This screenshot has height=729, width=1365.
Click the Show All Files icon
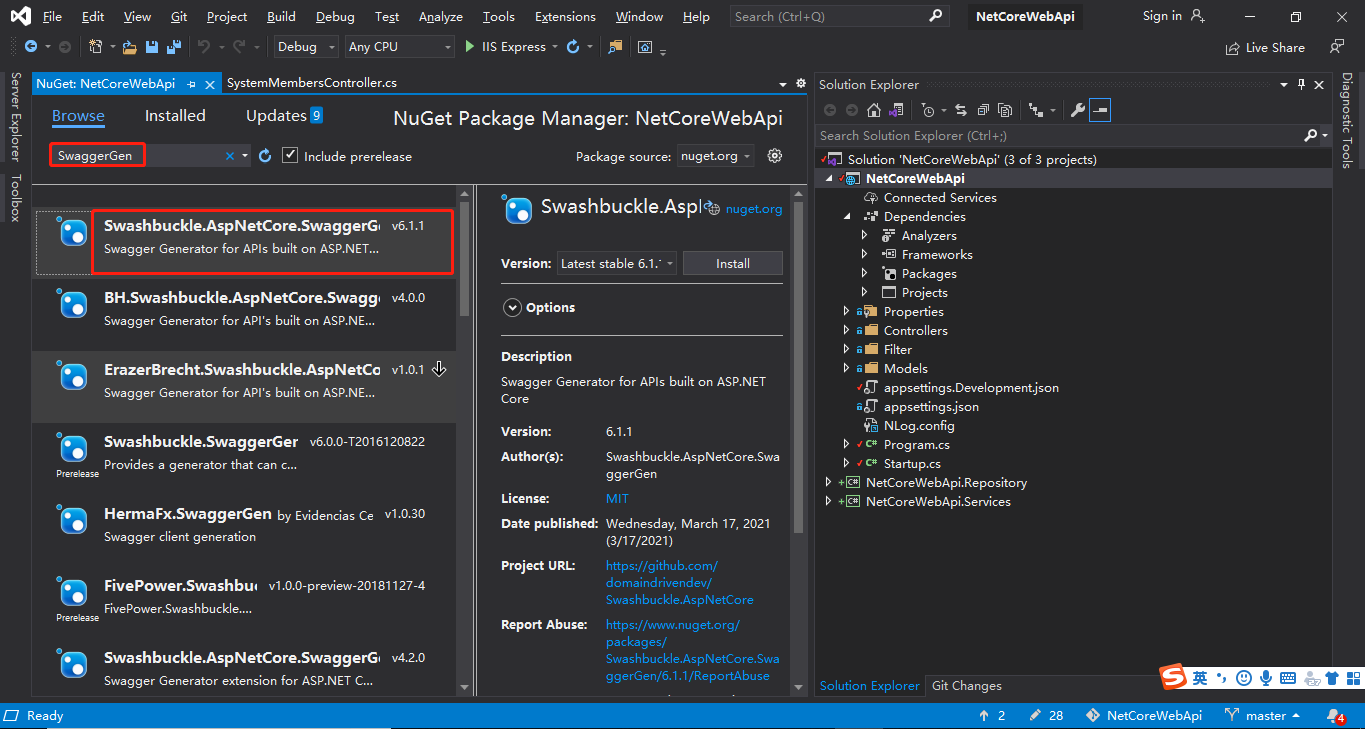[1005, 110]
